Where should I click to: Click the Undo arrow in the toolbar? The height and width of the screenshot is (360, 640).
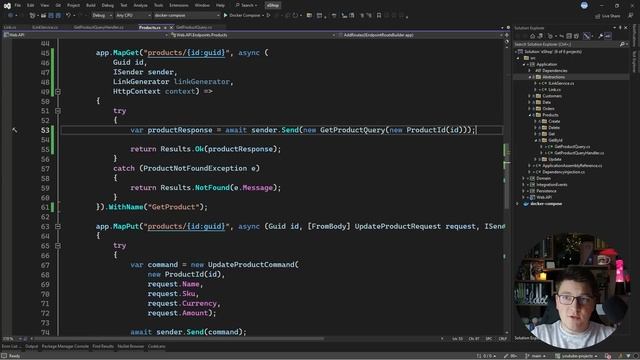tap(69, 16)
